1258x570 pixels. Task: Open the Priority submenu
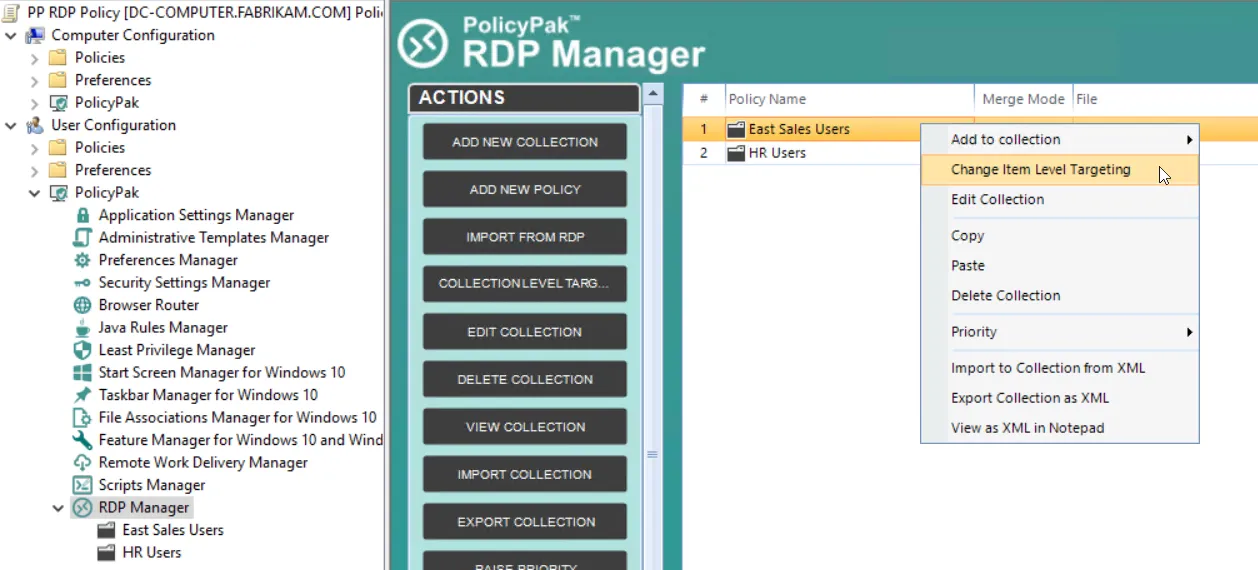pyautogui.click(x=1059, y=332)
